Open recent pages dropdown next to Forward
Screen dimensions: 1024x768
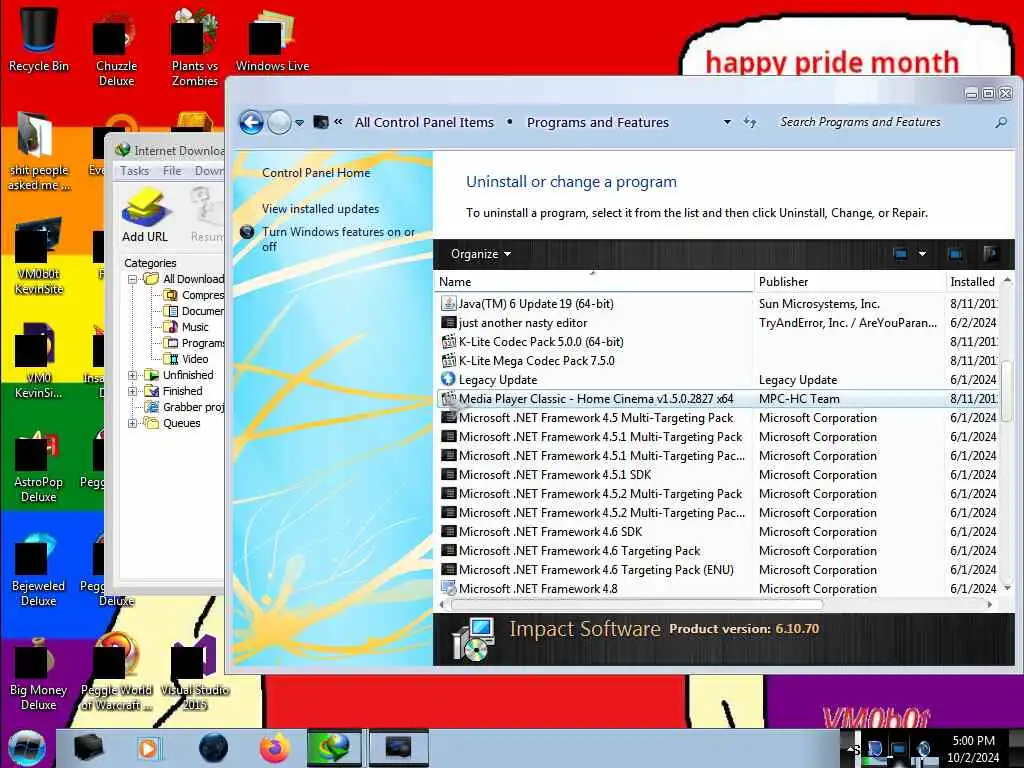click(299, 123)
